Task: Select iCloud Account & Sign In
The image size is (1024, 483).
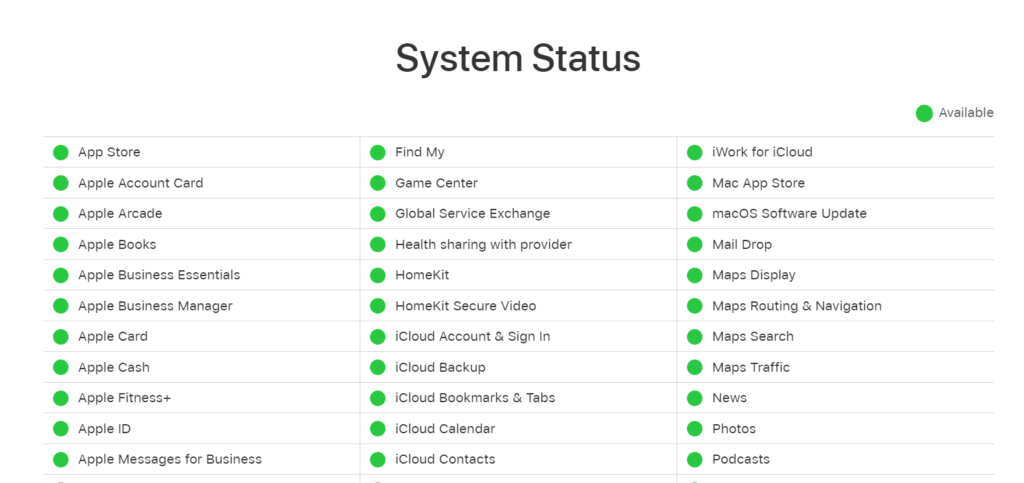Action: point(472,337)
